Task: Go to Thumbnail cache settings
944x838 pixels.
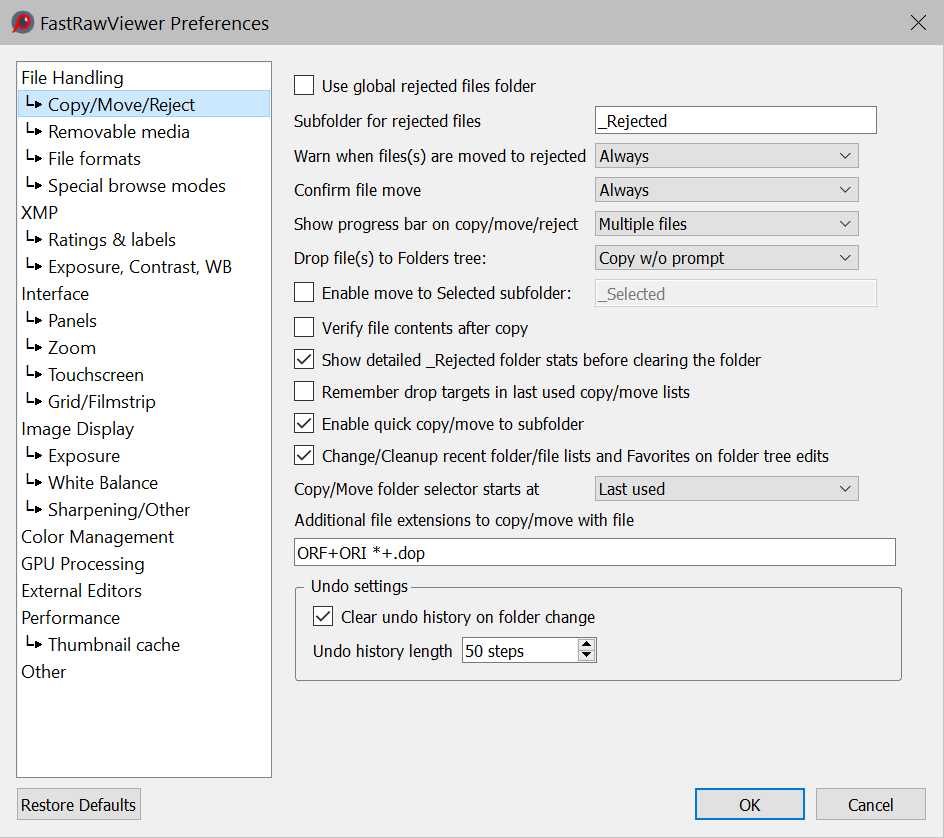Action: 113,645
